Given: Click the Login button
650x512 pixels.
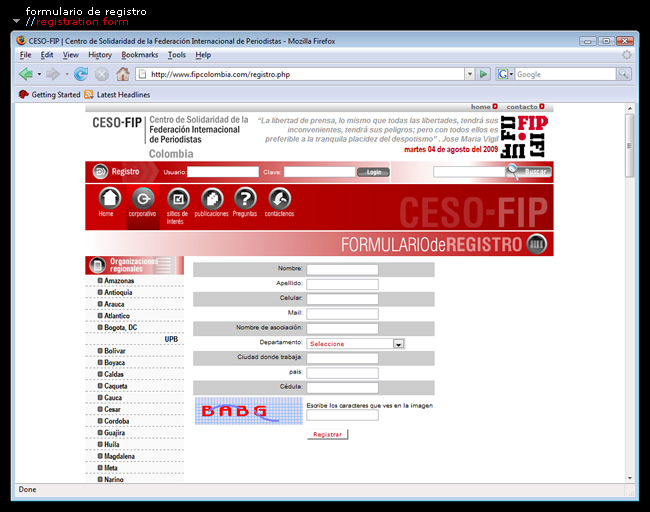Looking at the screenshot, I should [x=374, y=172].
